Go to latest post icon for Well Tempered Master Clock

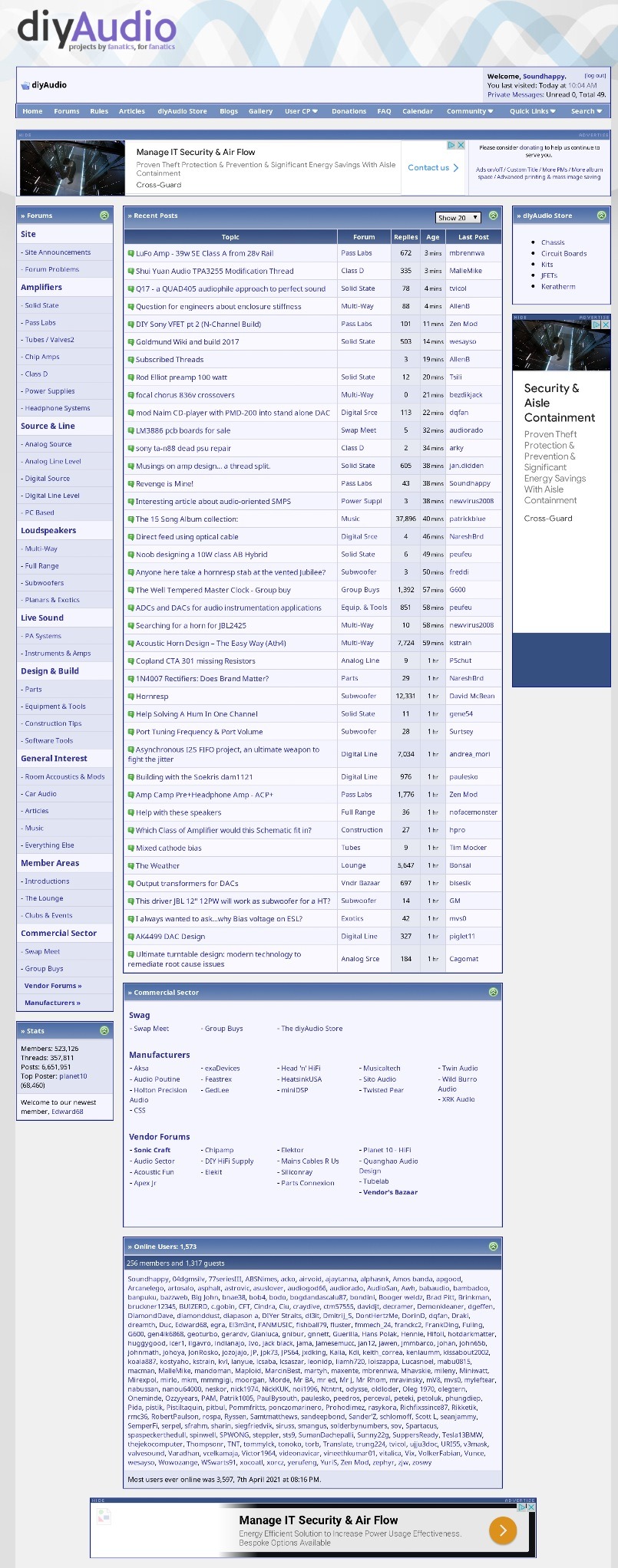[131, 590]
